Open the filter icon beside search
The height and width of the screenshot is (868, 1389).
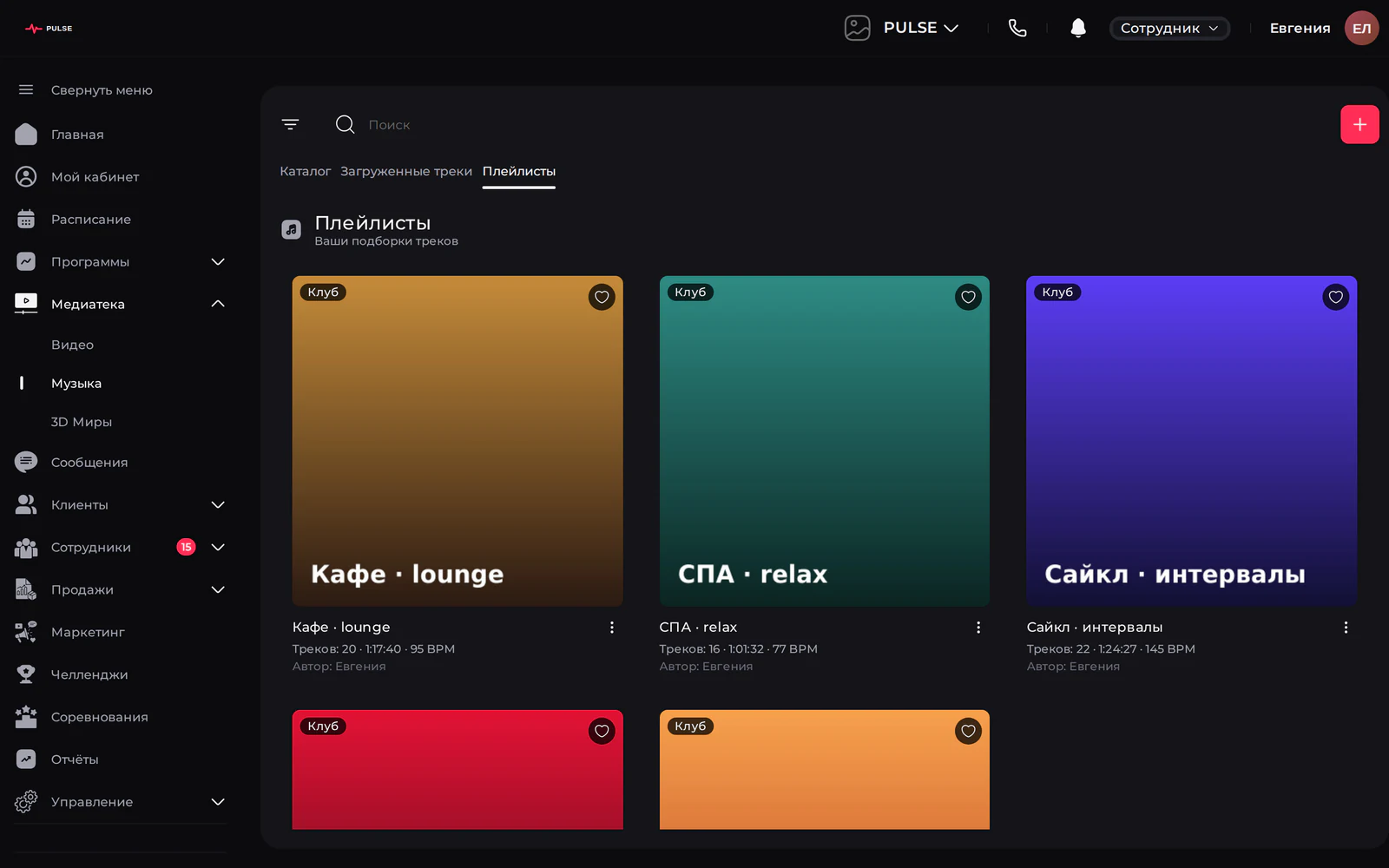(290, 124)
